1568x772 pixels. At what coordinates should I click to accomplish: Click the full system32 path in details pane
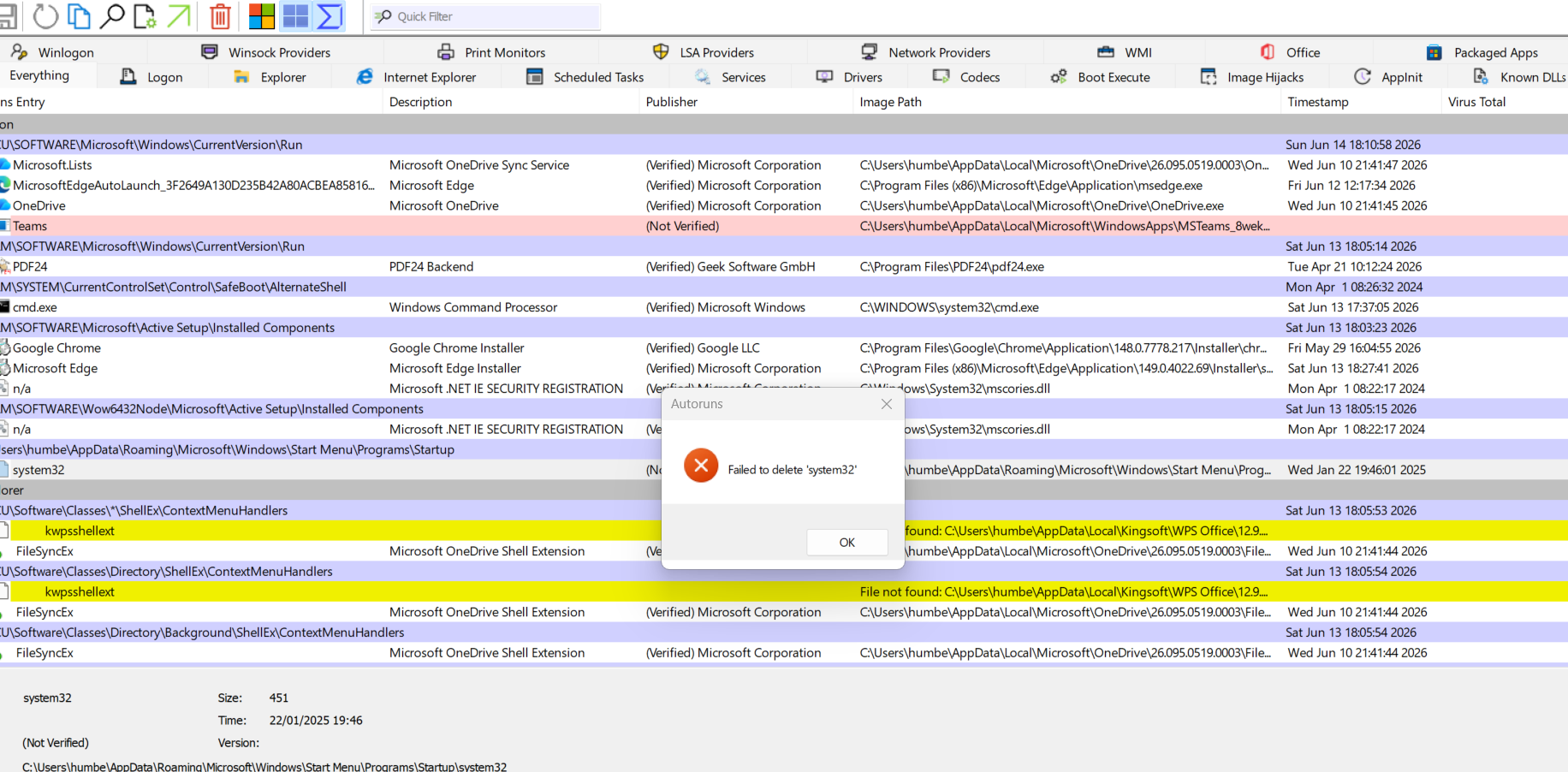(264, 766)
